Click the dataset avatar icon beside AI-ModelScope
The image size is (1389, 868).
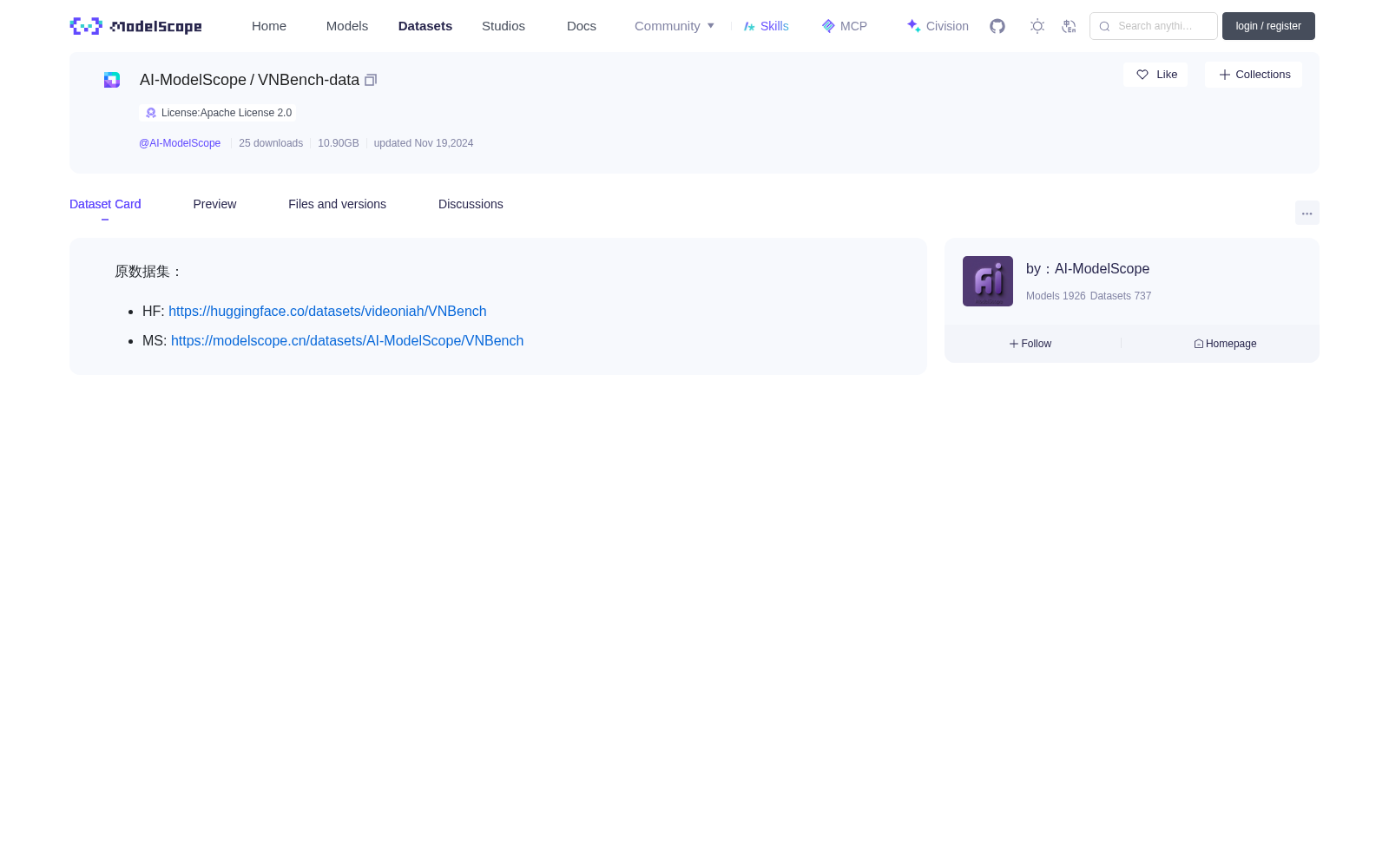click(112, 80)
